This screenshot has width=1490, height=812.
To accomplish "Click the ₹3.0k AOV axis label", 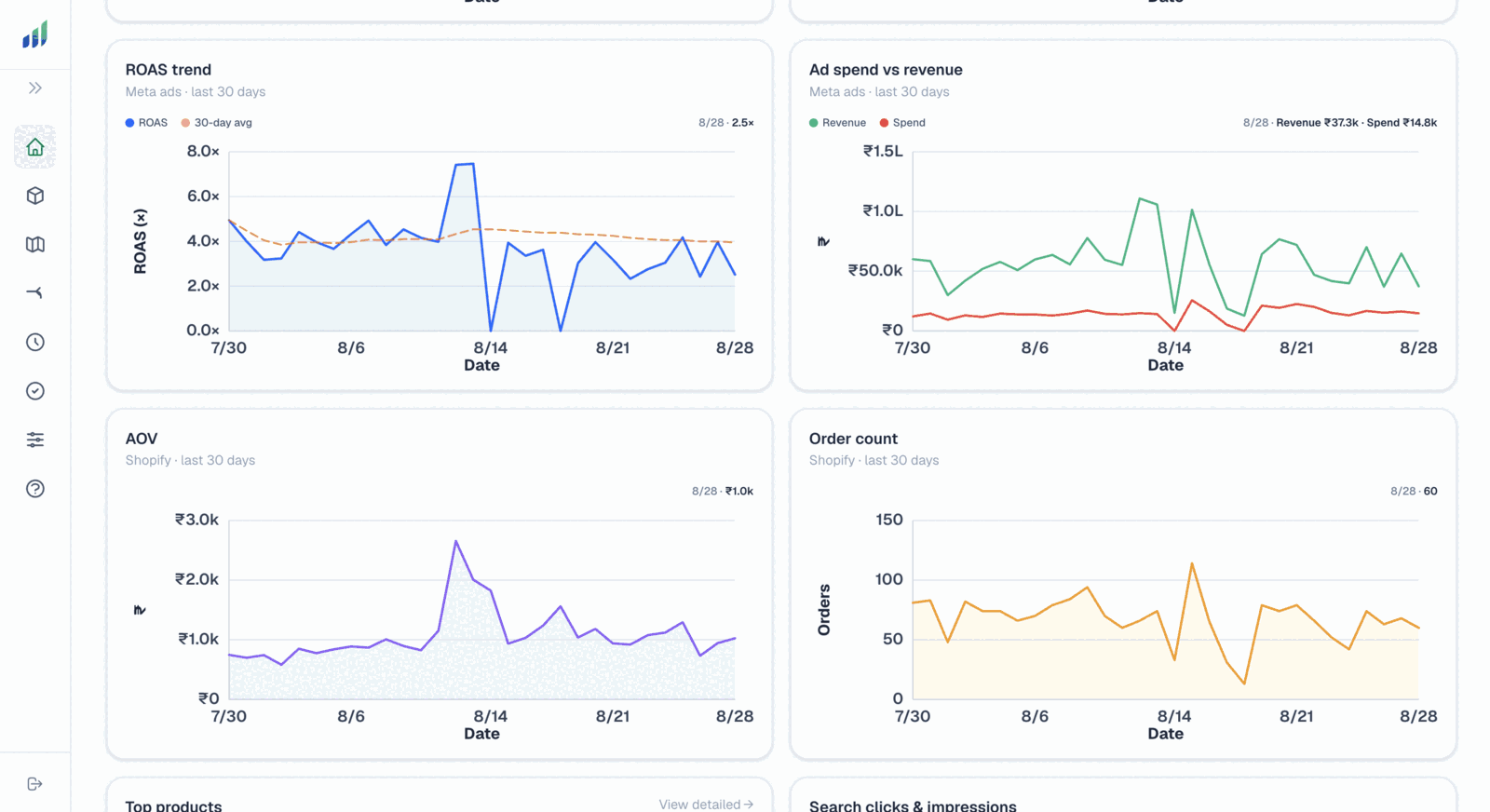I will 196,520.
